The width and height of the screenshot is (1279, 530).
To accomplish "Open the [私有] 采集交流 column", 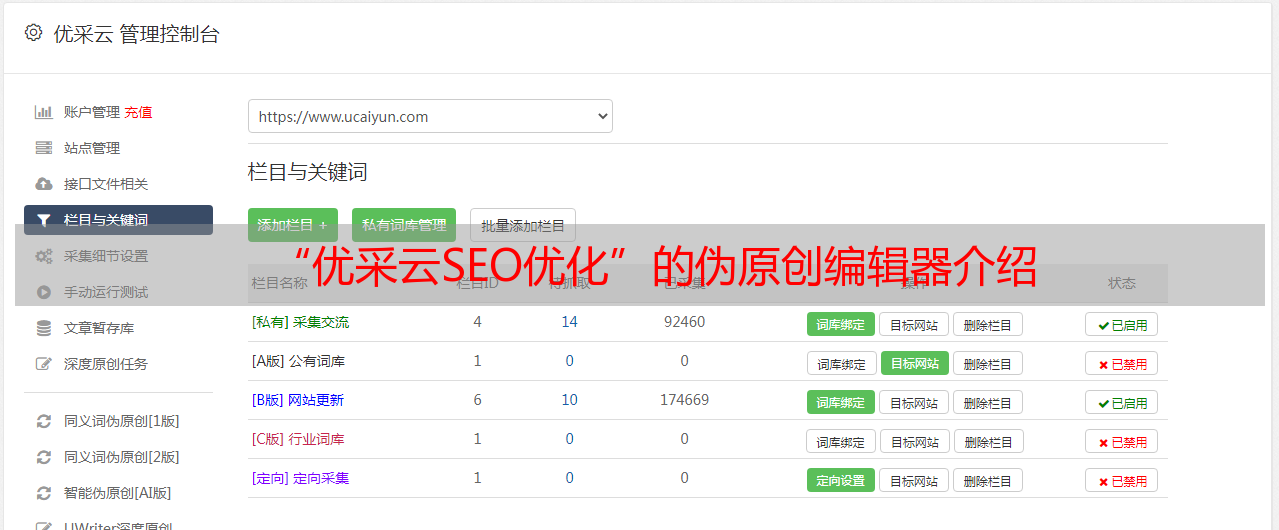I will click(x=301, y=322).
